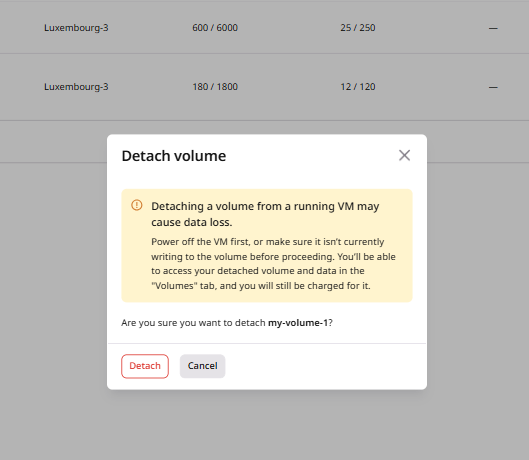Click the Detach volume dialog title

(174, 156)
